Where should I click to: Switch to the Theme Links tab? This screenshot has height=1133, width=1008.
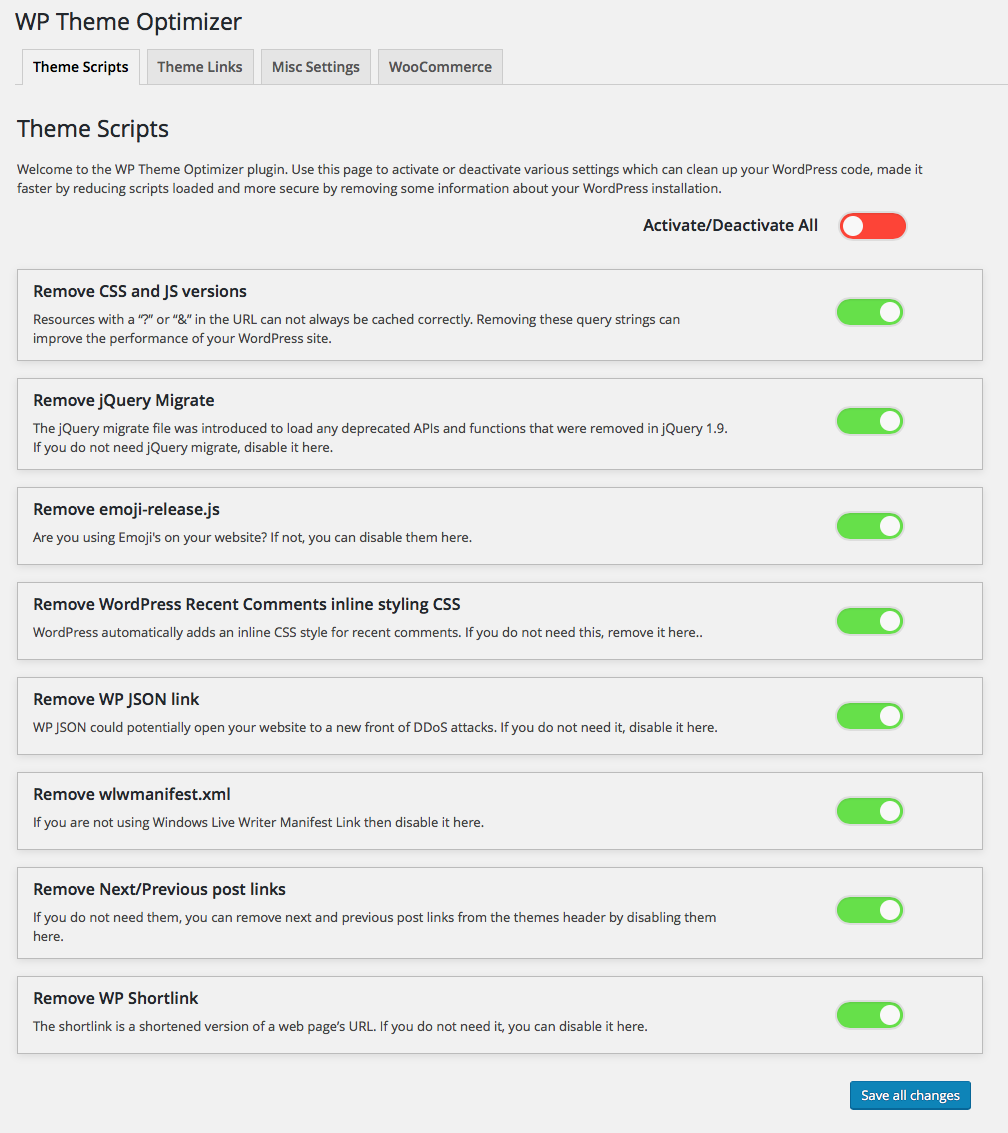[x=200, y=67]
